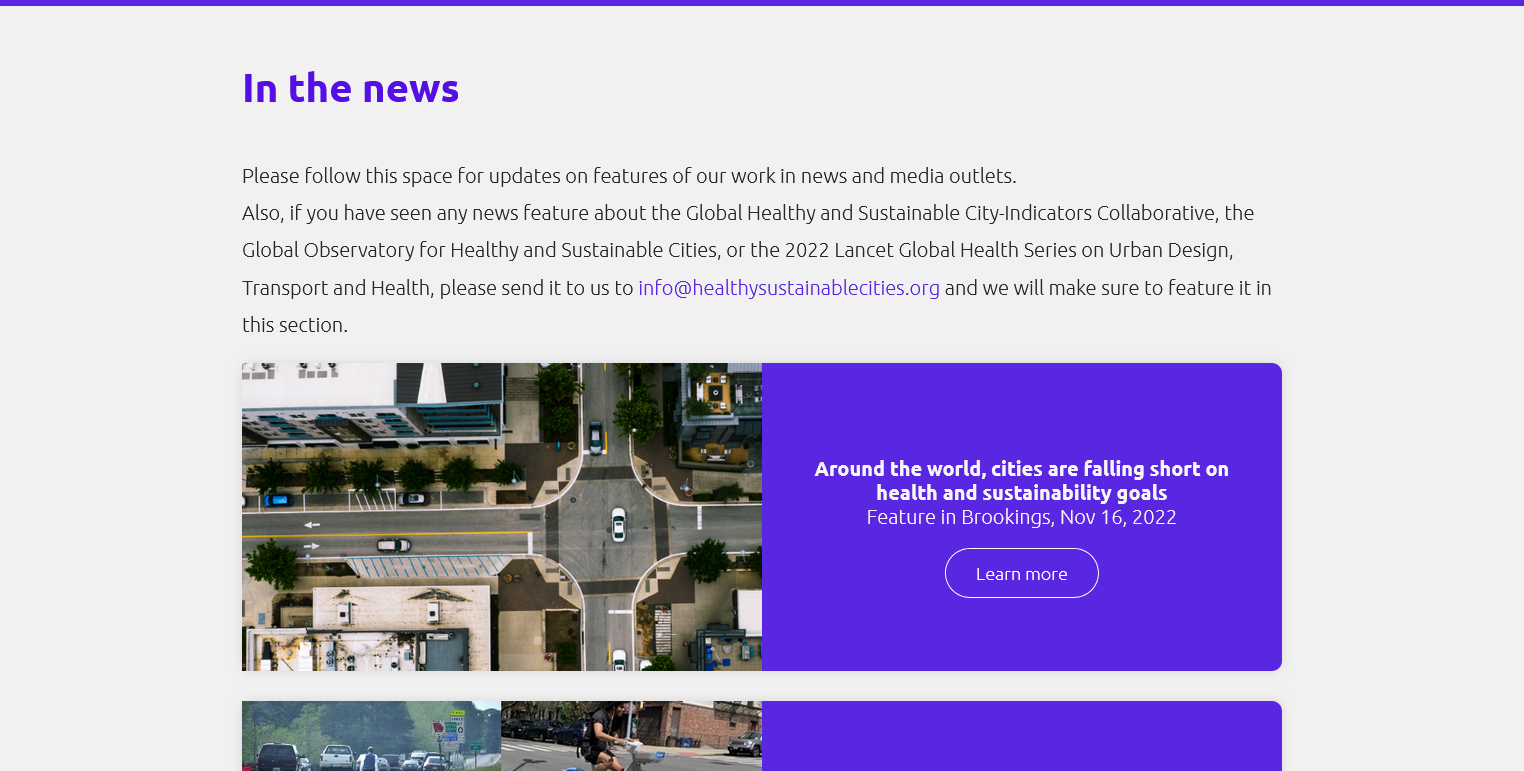Click the headline "Around the world, cities are falling short"

[x=1021, y=480]
